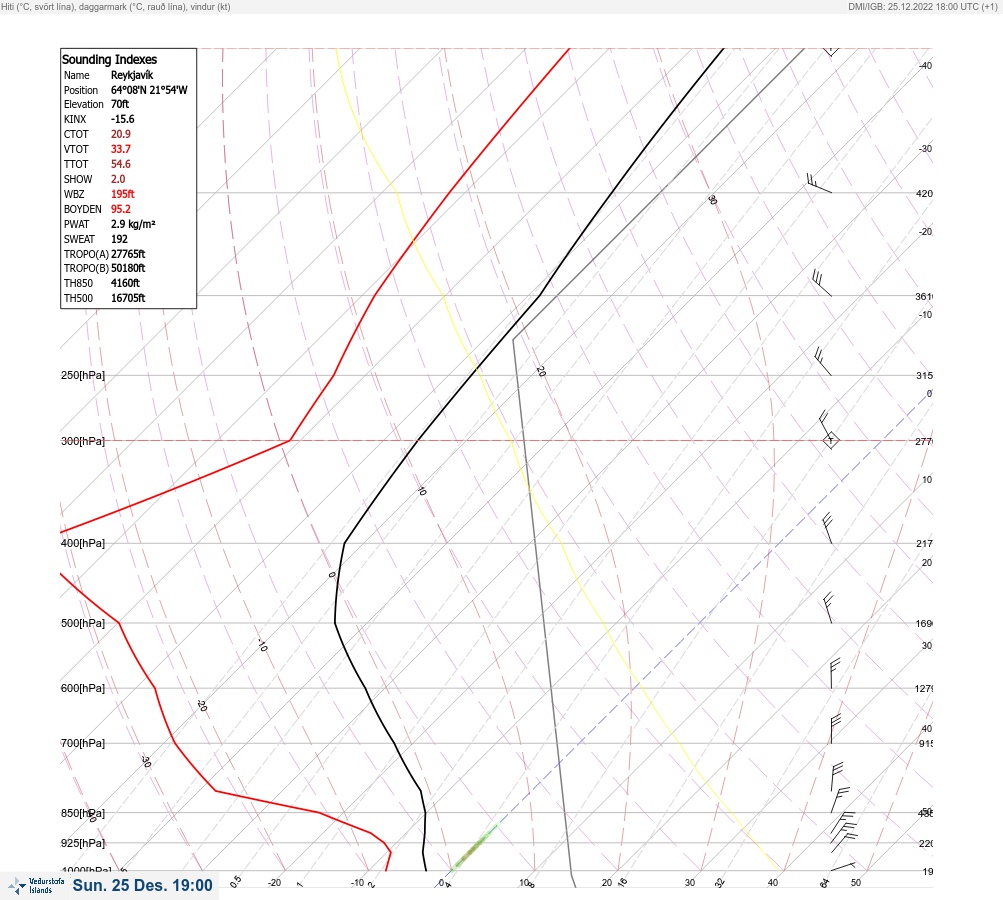Click the TTOT value 54.6
The height and width of the screenshot is (900, 1003).
click(x=120, y=164)
